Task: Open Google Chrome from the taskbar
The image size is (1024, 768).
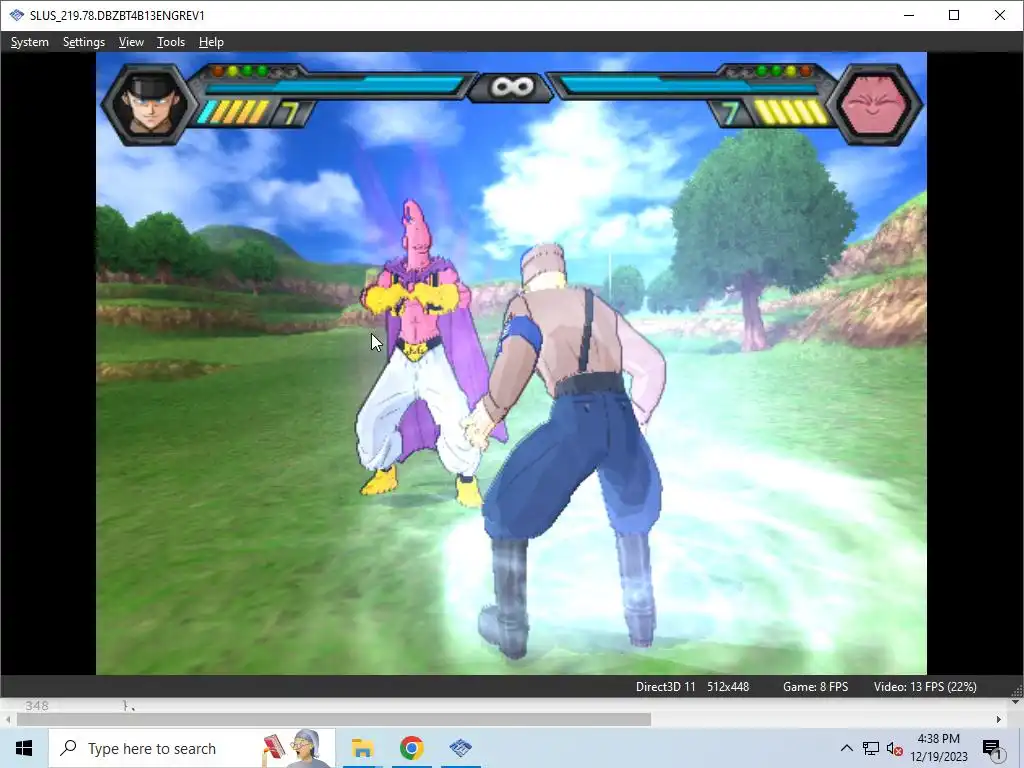Action: [x=411, y=748]
